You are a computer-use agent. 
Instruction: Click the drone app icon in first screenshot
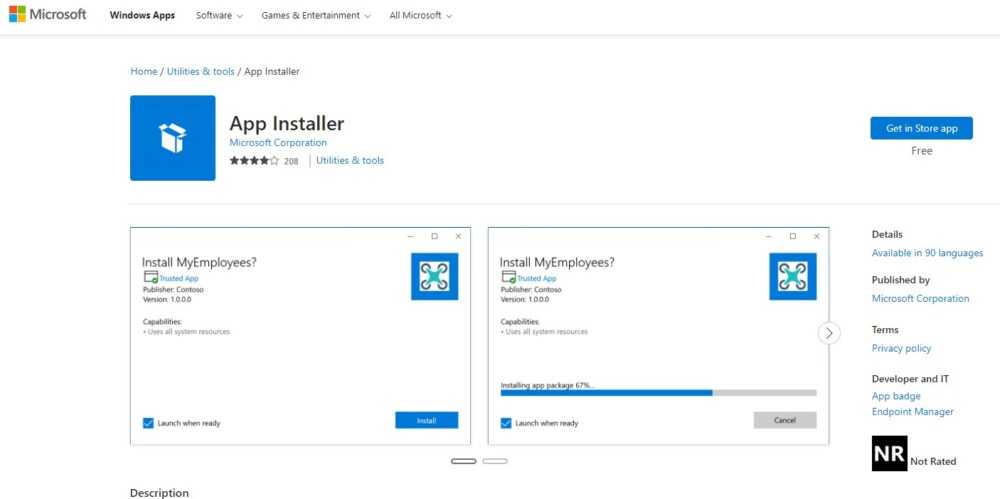pos(434,276)
